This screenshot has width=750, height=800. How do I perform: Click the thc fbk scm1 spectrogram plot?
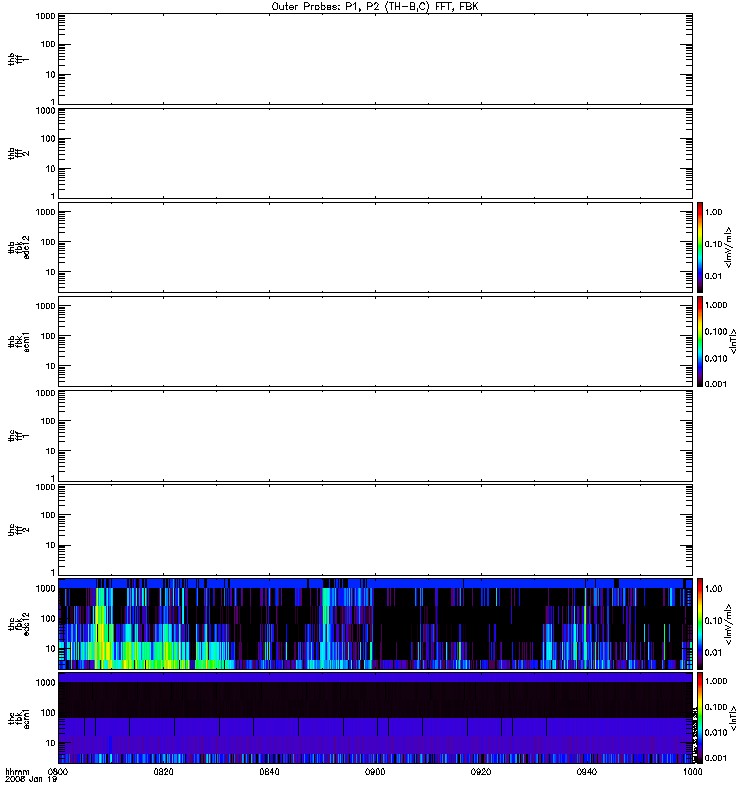(375, 718)
